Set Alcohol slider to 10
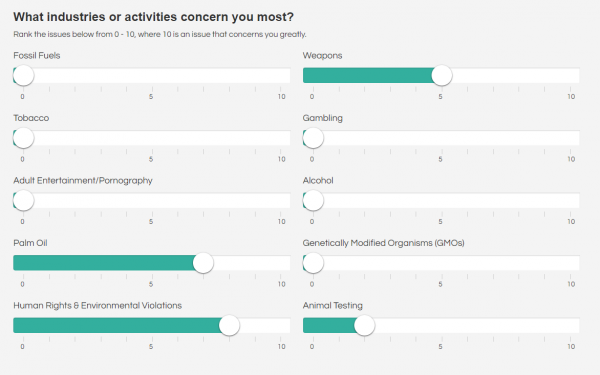 pyautogui.click(x=570, y=201)
